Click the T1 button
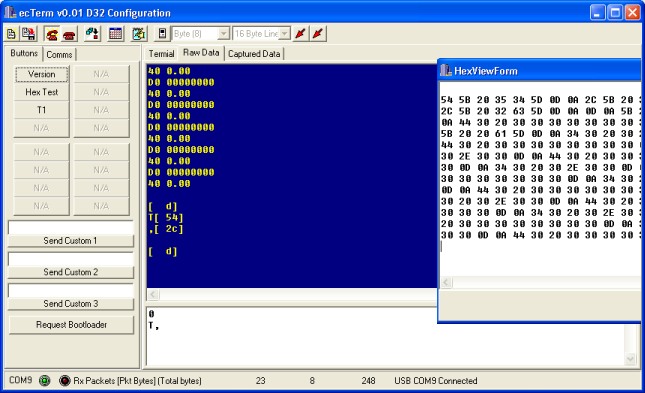 pos(42,110)
